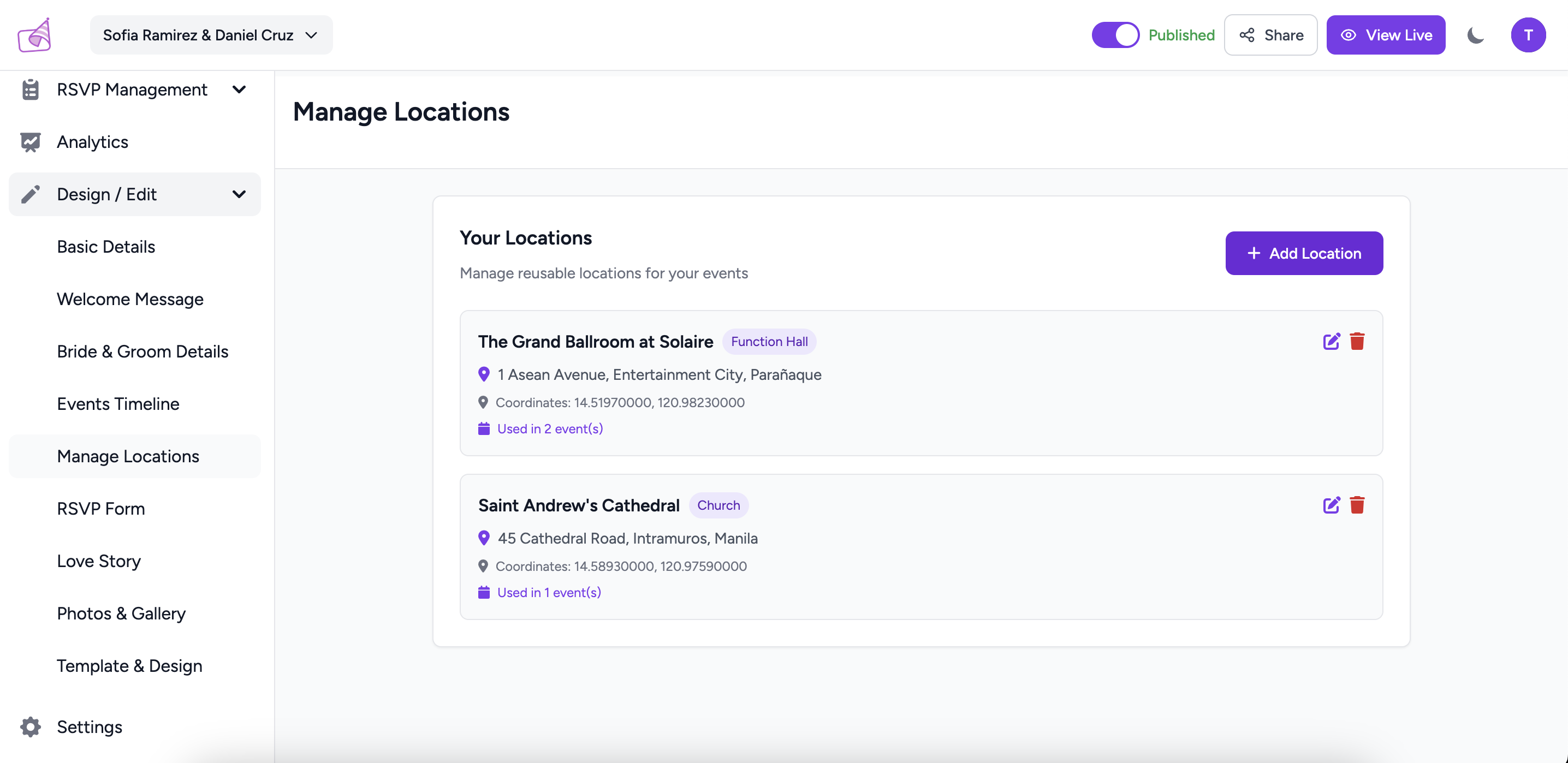Open Welcome Message page
This screenshot has height=763, width=1568.
coord(134,299)
